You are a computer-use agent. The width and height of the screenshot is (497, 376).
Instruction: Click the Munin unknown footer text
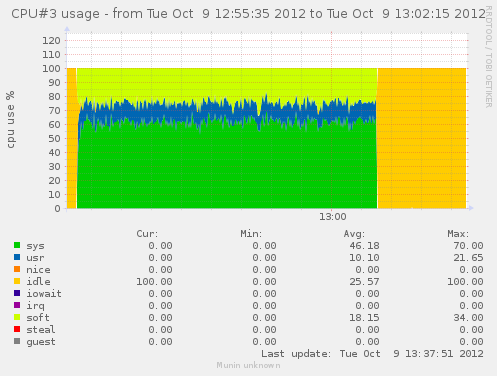tap(248, 365)
